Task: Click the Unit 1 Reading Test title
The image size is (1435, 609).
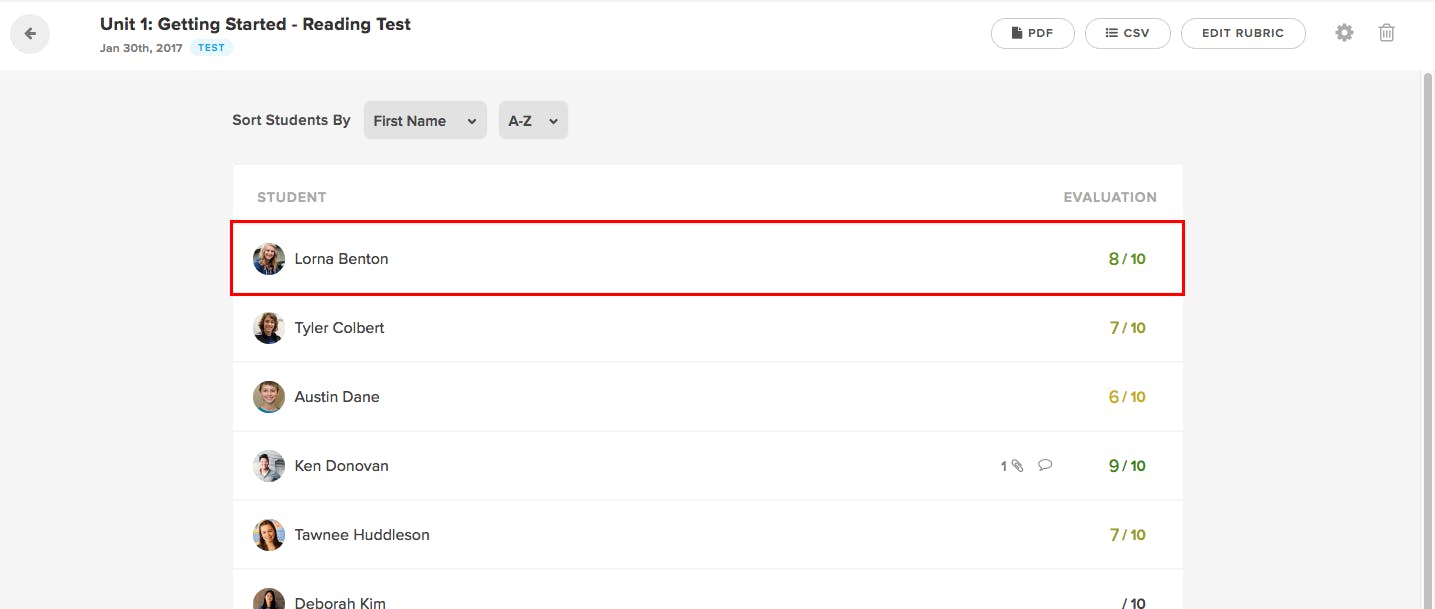Action: pos(255,24)
